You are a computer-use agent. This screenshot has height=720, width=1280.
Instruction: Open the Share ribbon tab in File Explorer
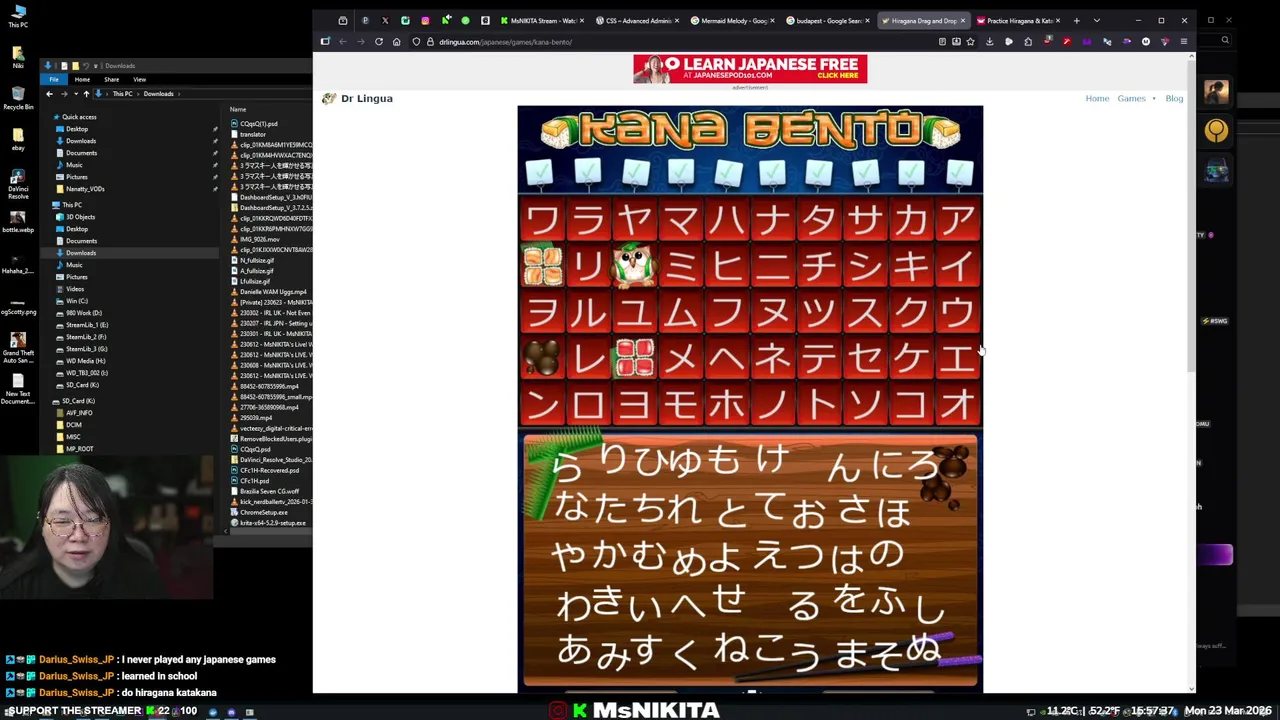click(x=111, y=80)
